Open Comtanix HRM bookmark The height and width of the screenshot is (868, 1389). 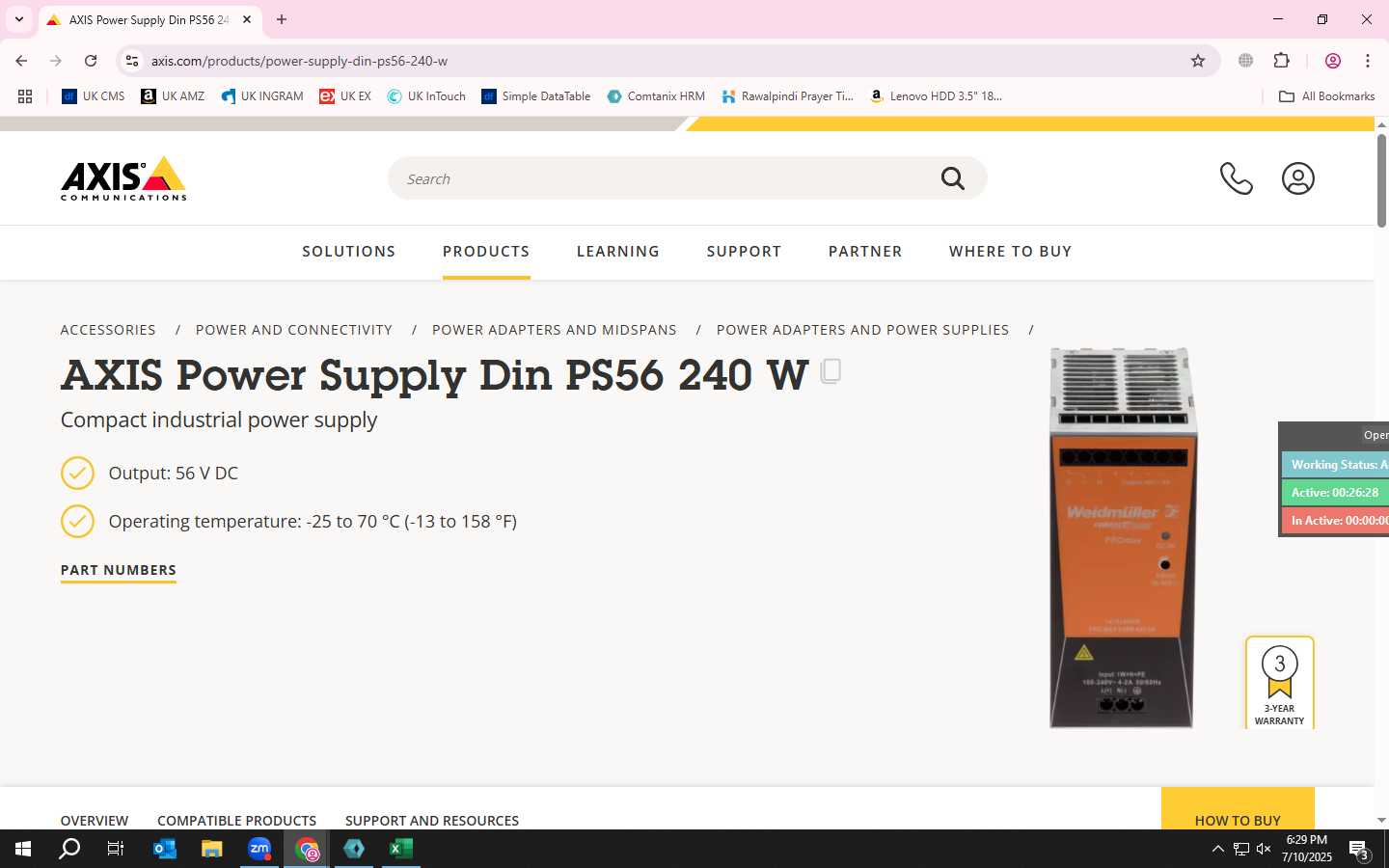point(656,96)
